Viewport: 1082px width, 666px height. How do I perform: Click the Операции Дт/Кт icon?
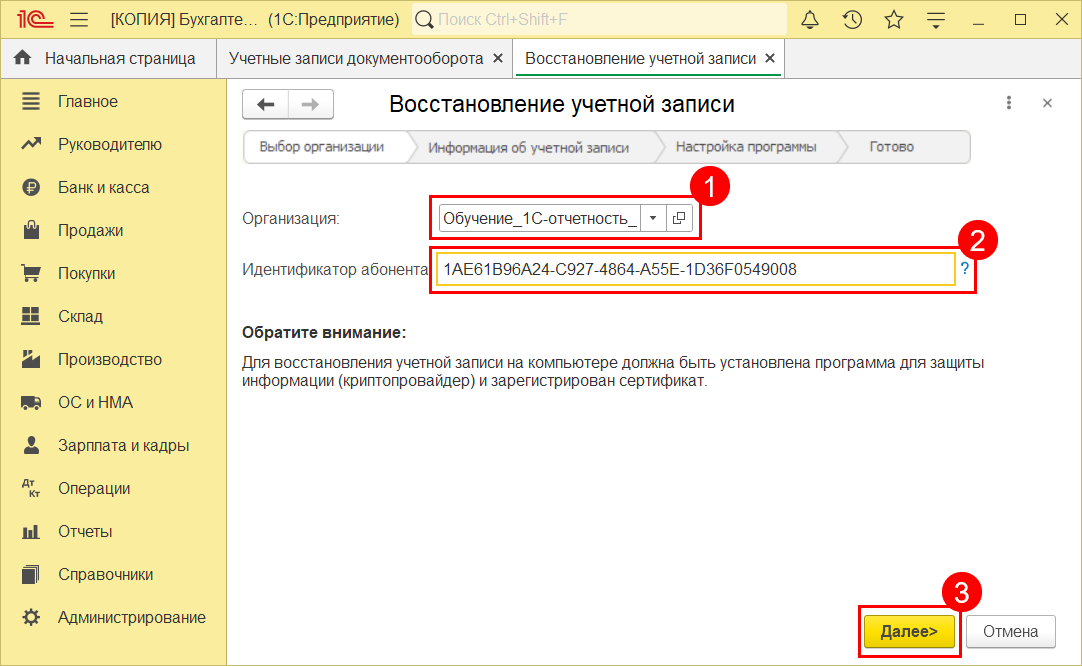point(31,488)
